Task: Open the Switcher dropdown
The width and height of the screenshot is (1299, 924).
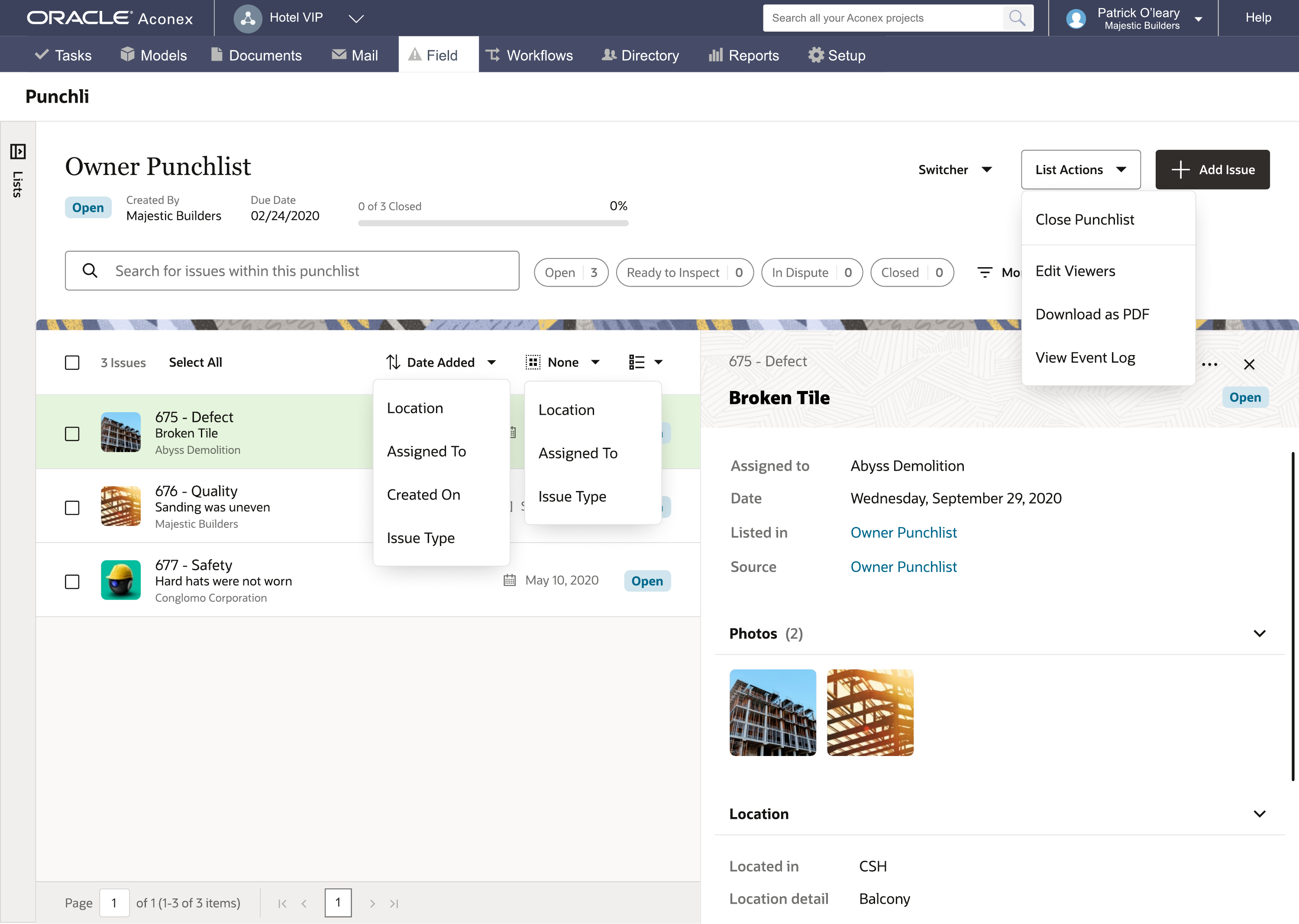Action: pos(955,170)
